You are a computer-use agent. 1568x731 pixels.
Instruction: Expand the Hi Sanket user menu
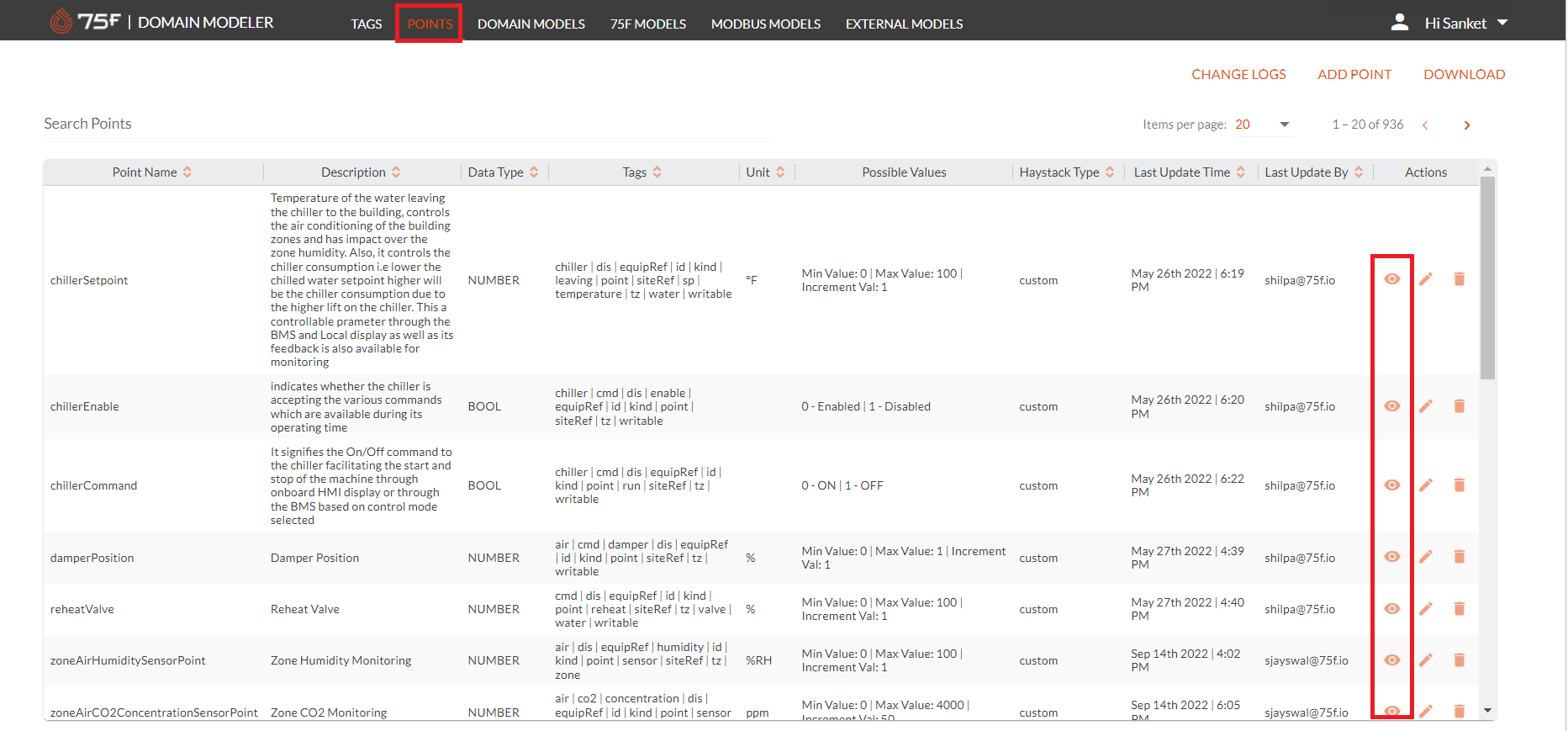point(1466,24)
